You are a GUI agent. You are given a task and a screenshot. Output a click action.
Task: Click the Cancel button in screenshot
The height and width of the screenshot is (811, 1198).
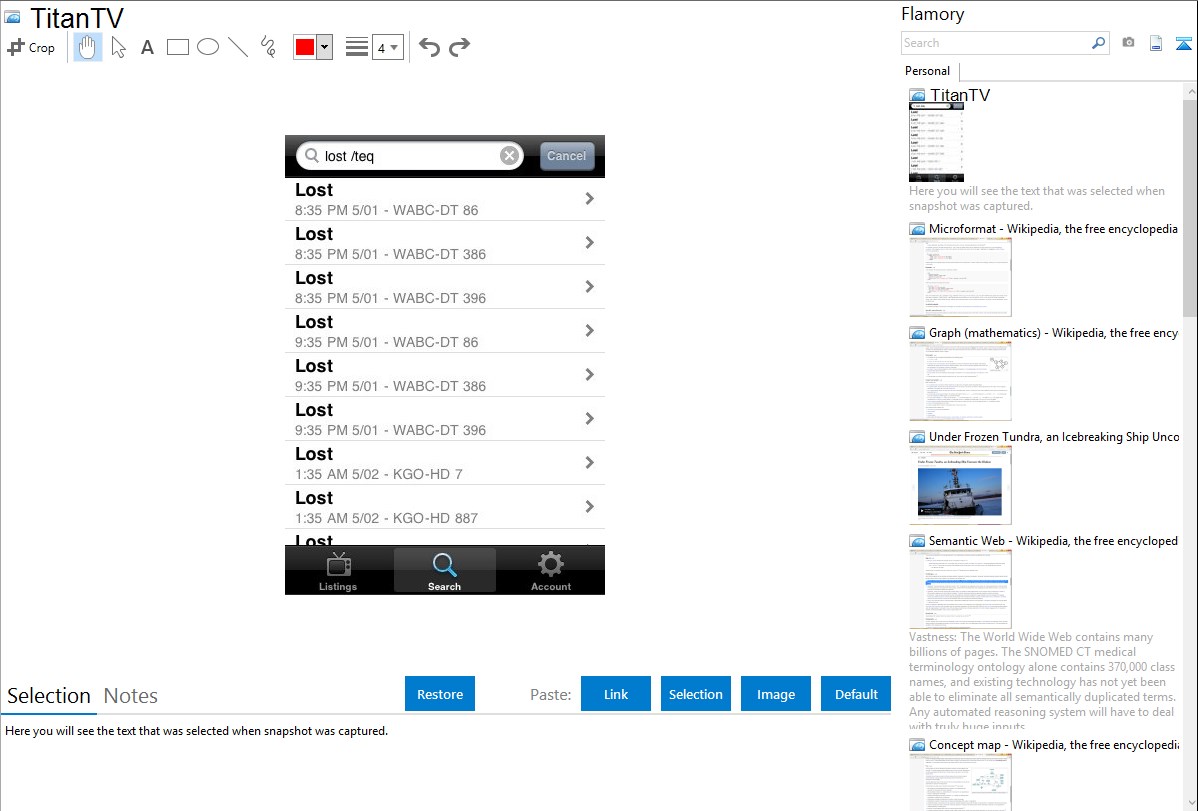[x=566, y=156]
